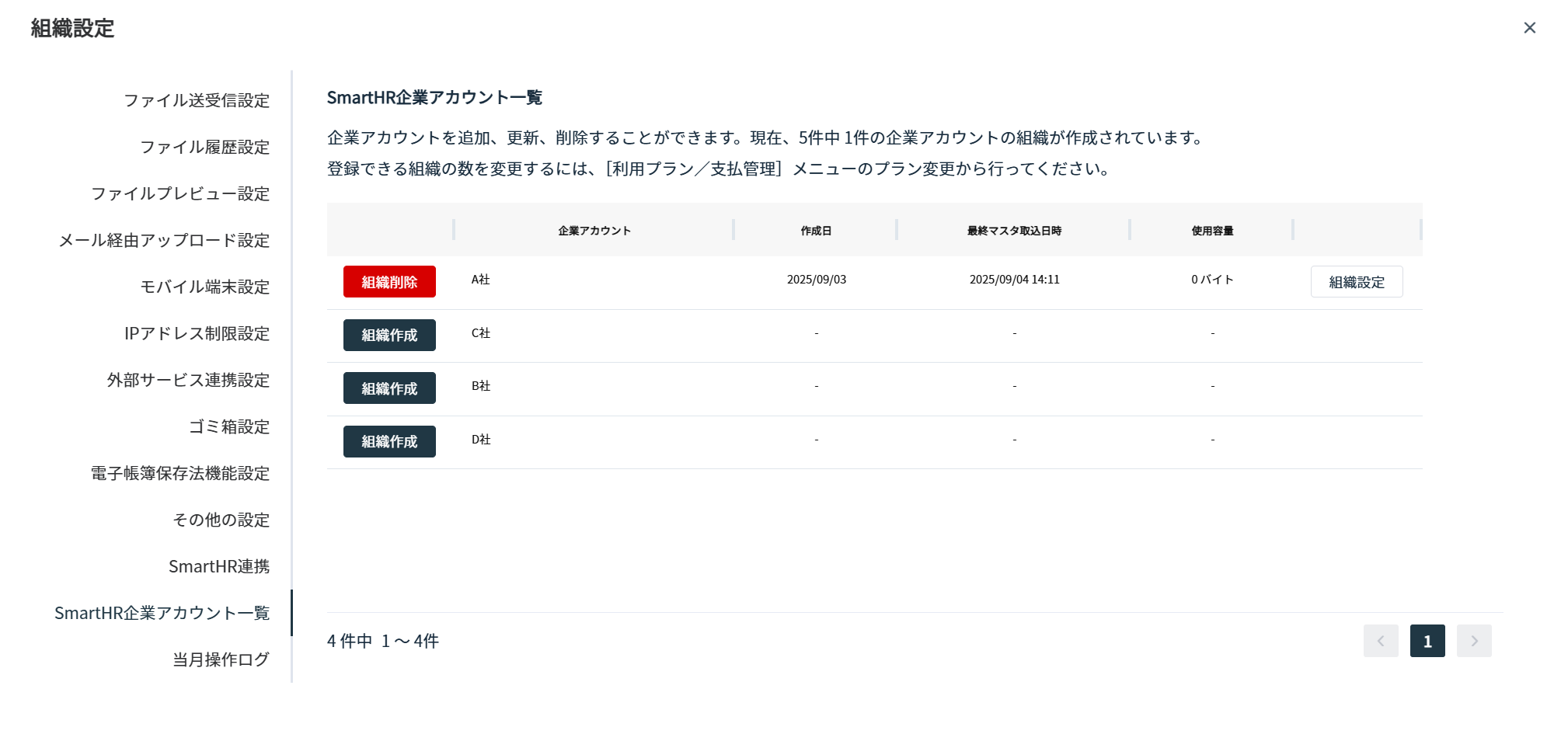Click the 0 バイト usage value
This screenshot has height=748, width=1568.
tap(1212, 280)
